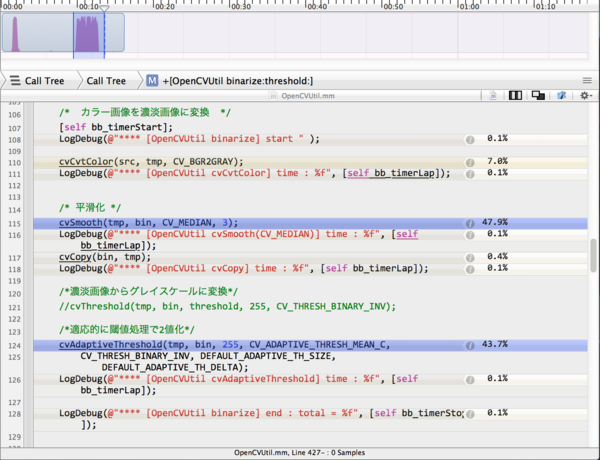Click the 0.4% sample value

coord(497,256)
